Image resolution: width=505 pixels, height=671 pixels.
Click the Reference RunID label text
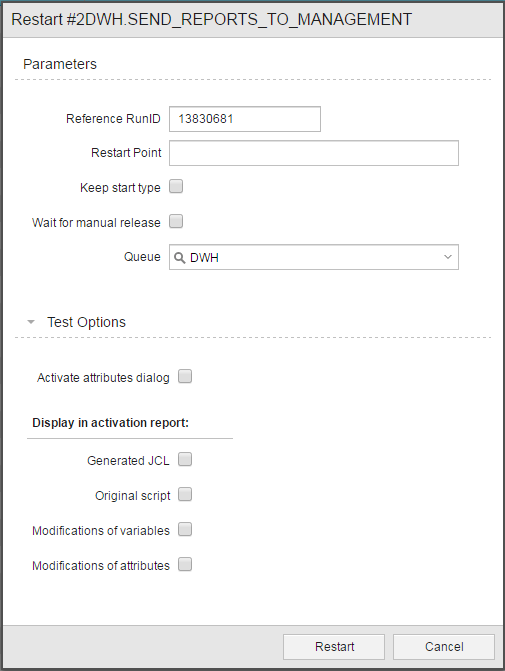click(113, 119)
